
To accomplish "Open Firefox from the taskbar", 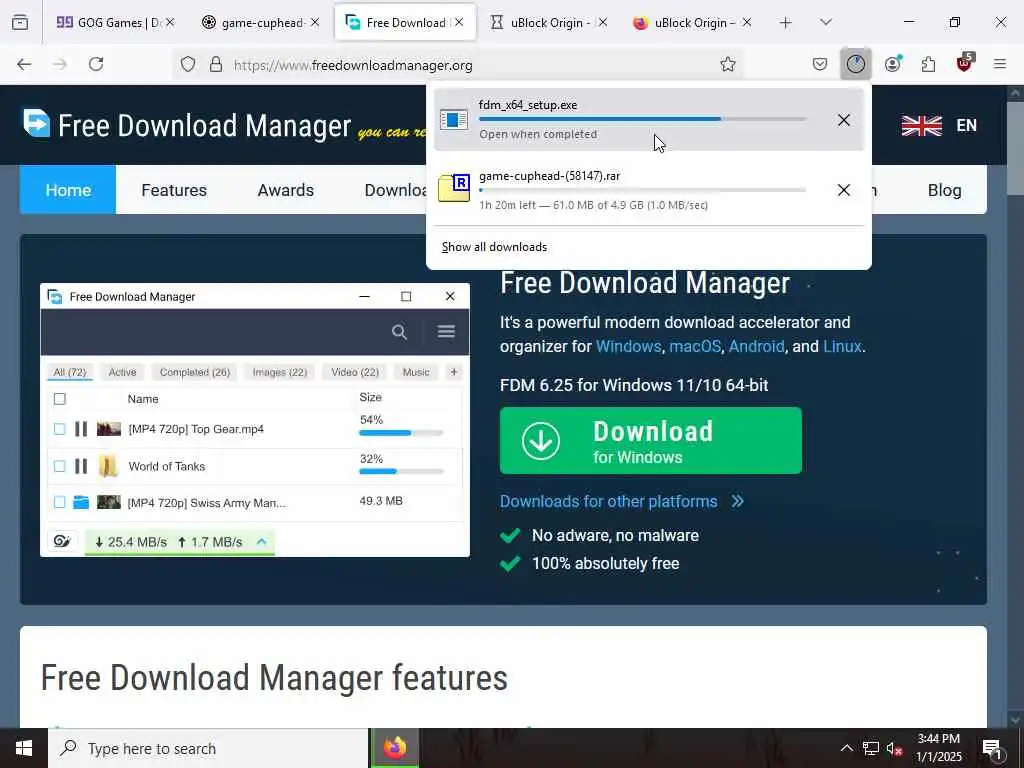I will 394,748.
